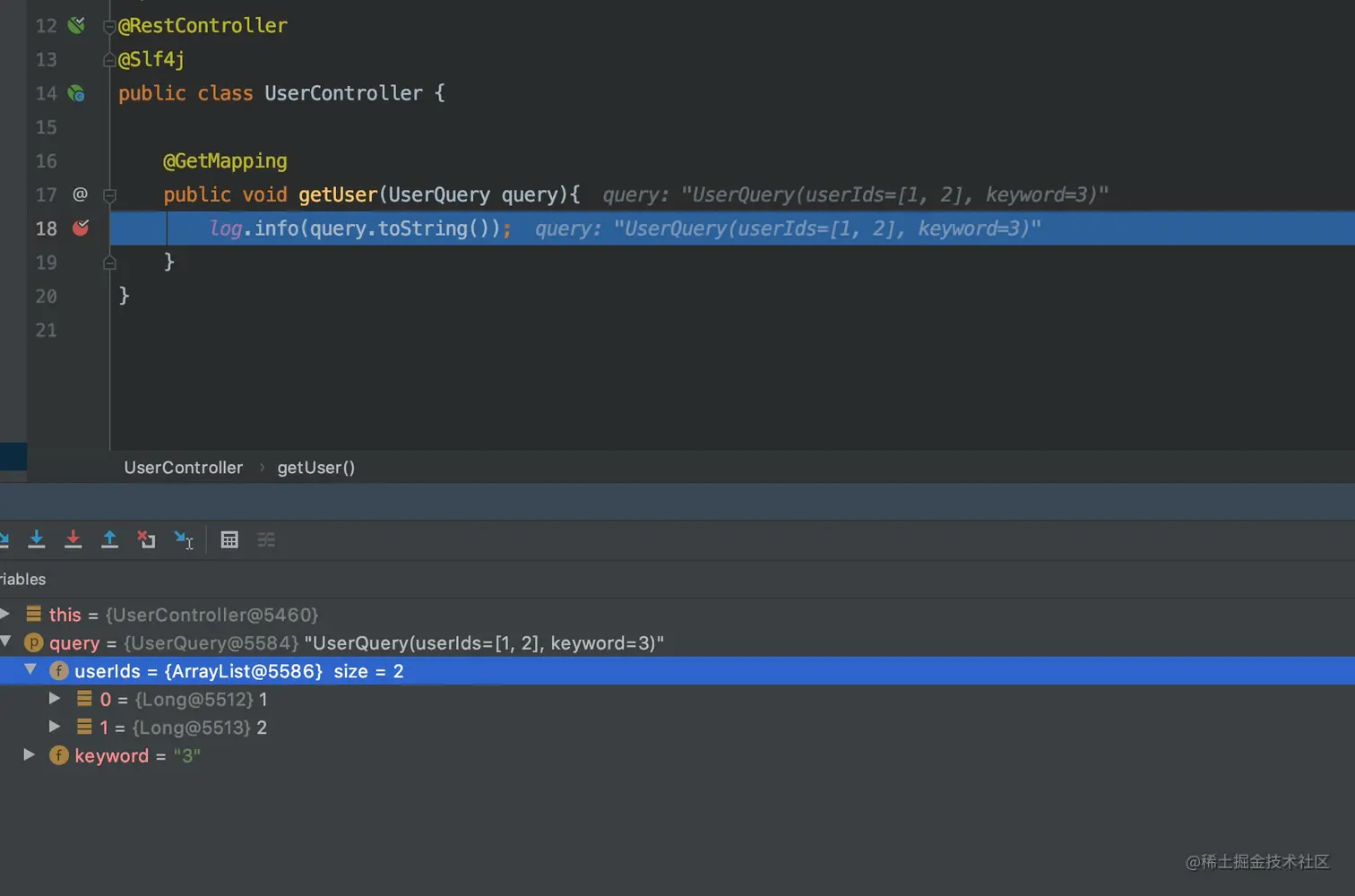Toggle the breakpoint on line 18
Screen dimensions: 1355x896
coord(81,228)
